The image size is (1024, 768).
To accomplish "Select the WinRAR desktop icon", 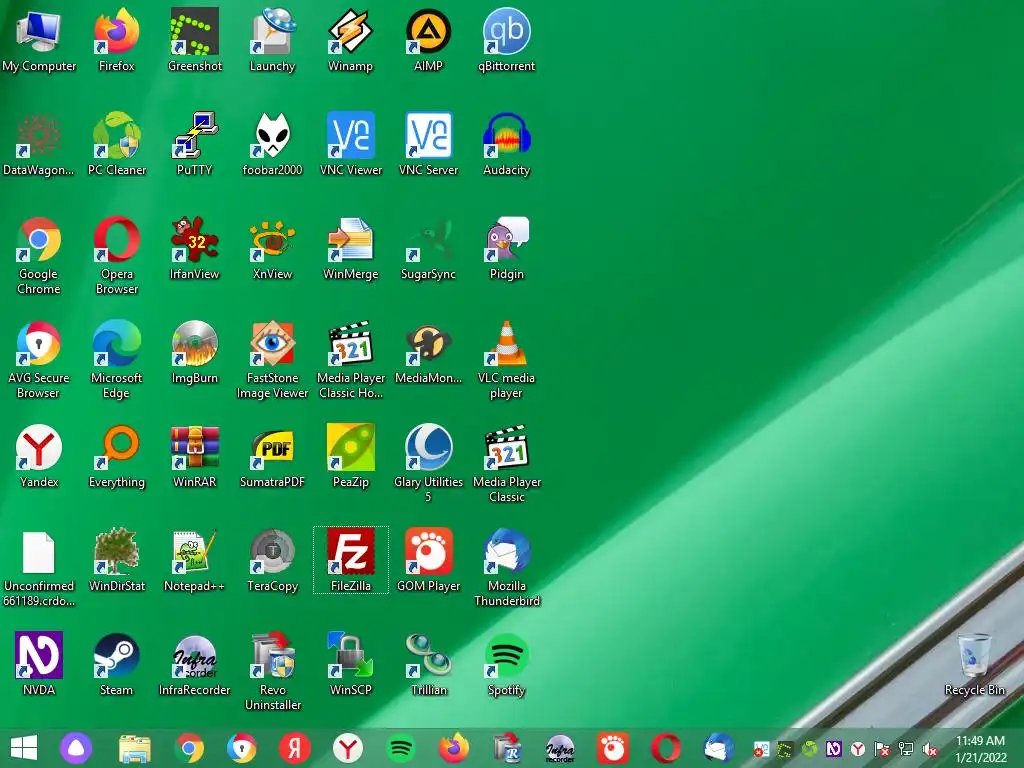I will coord(195,455).
